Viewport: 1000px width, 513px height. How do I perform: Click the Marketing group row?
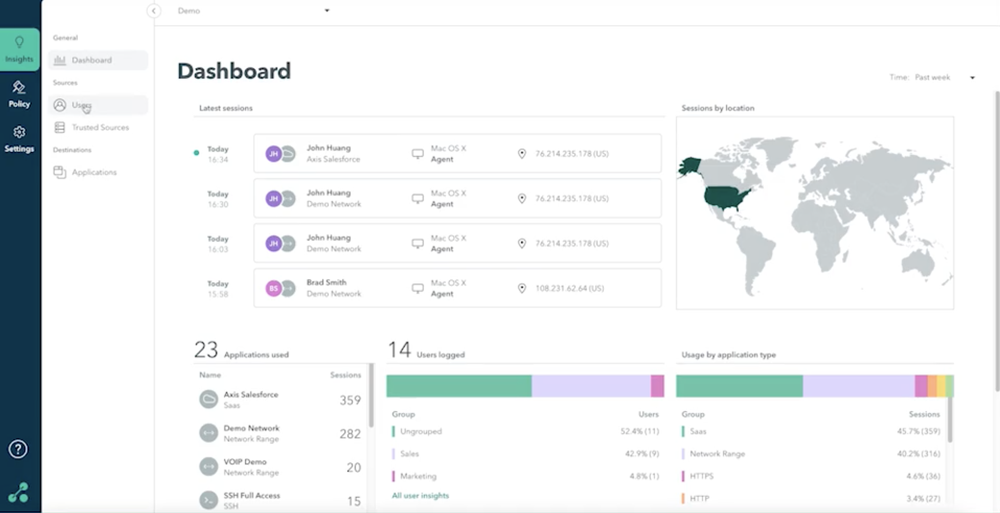[x=526, y=476]
